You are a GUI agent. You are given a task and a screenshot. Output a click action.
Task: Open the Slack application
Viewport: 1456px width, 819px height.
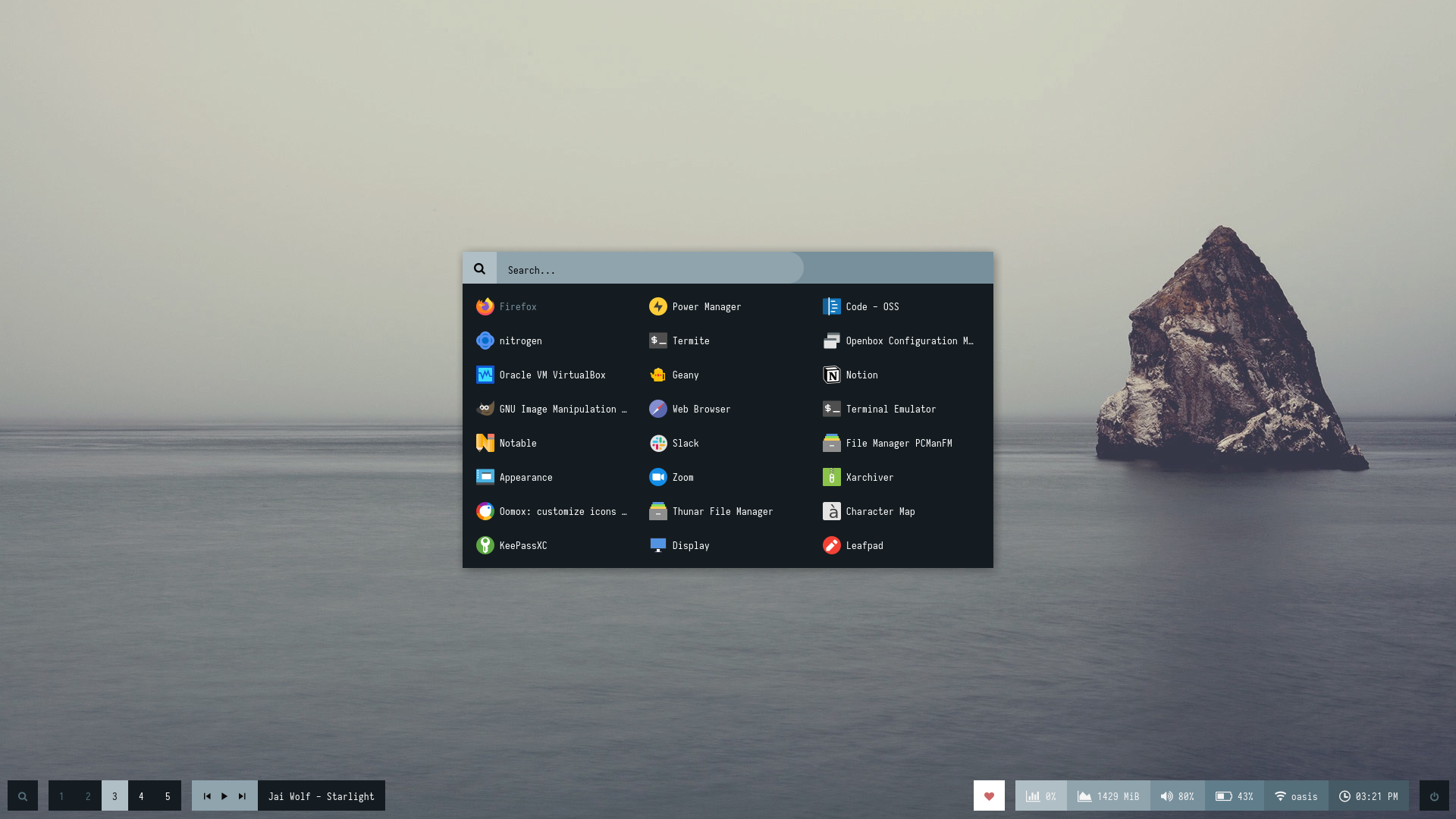(675, 443)
